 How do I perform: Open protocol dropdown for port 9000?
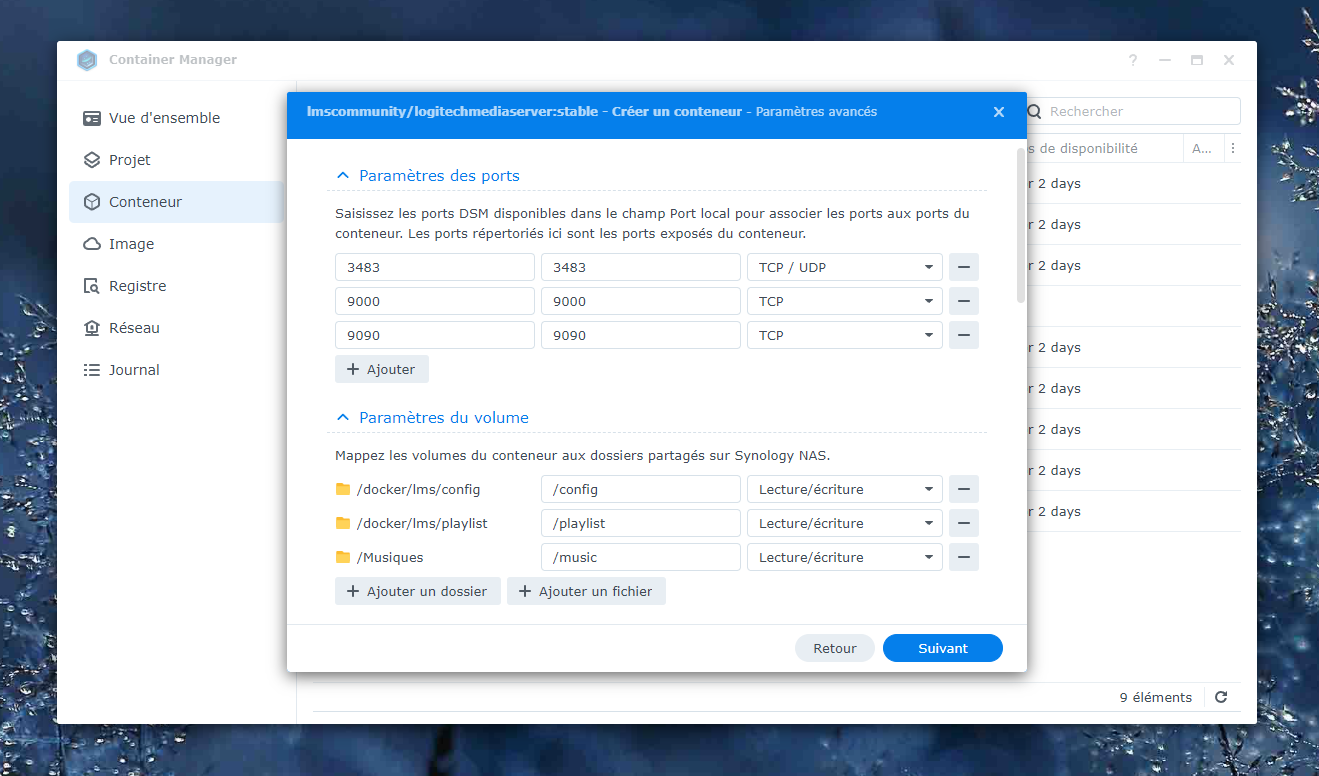coord(845,301)
